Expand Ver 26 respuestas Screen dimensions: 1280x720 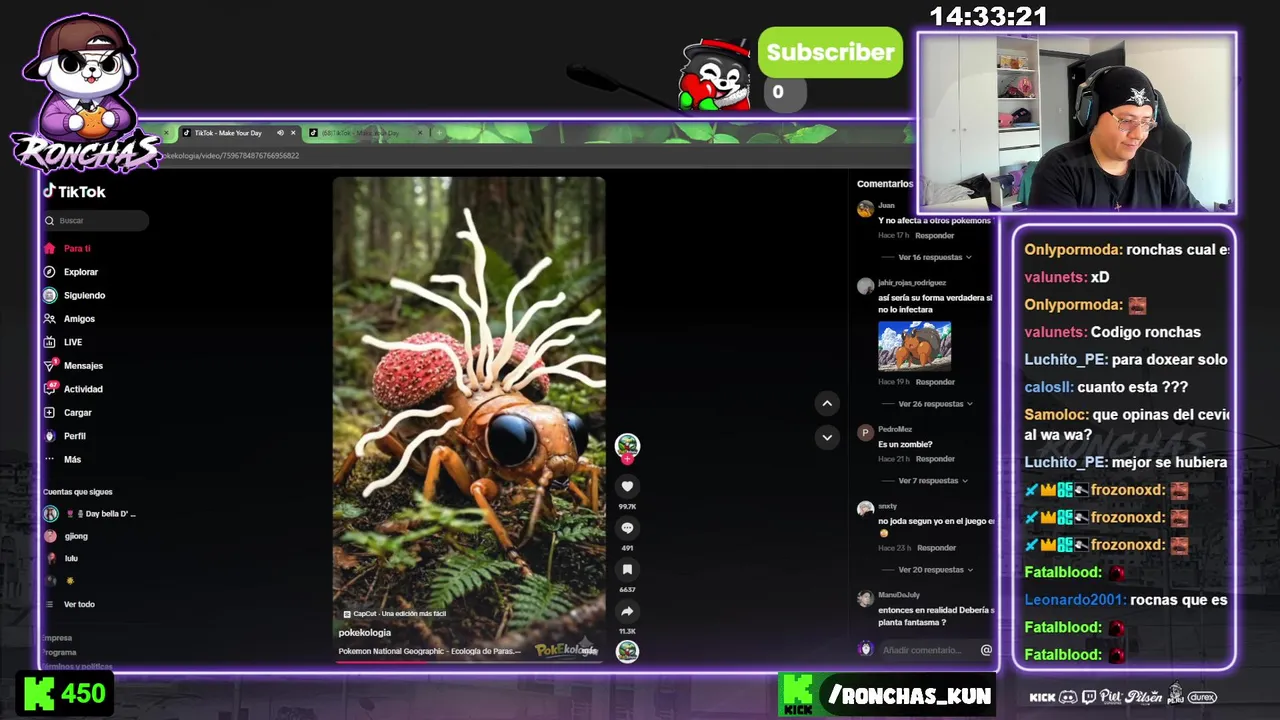(x=935, y=404)
